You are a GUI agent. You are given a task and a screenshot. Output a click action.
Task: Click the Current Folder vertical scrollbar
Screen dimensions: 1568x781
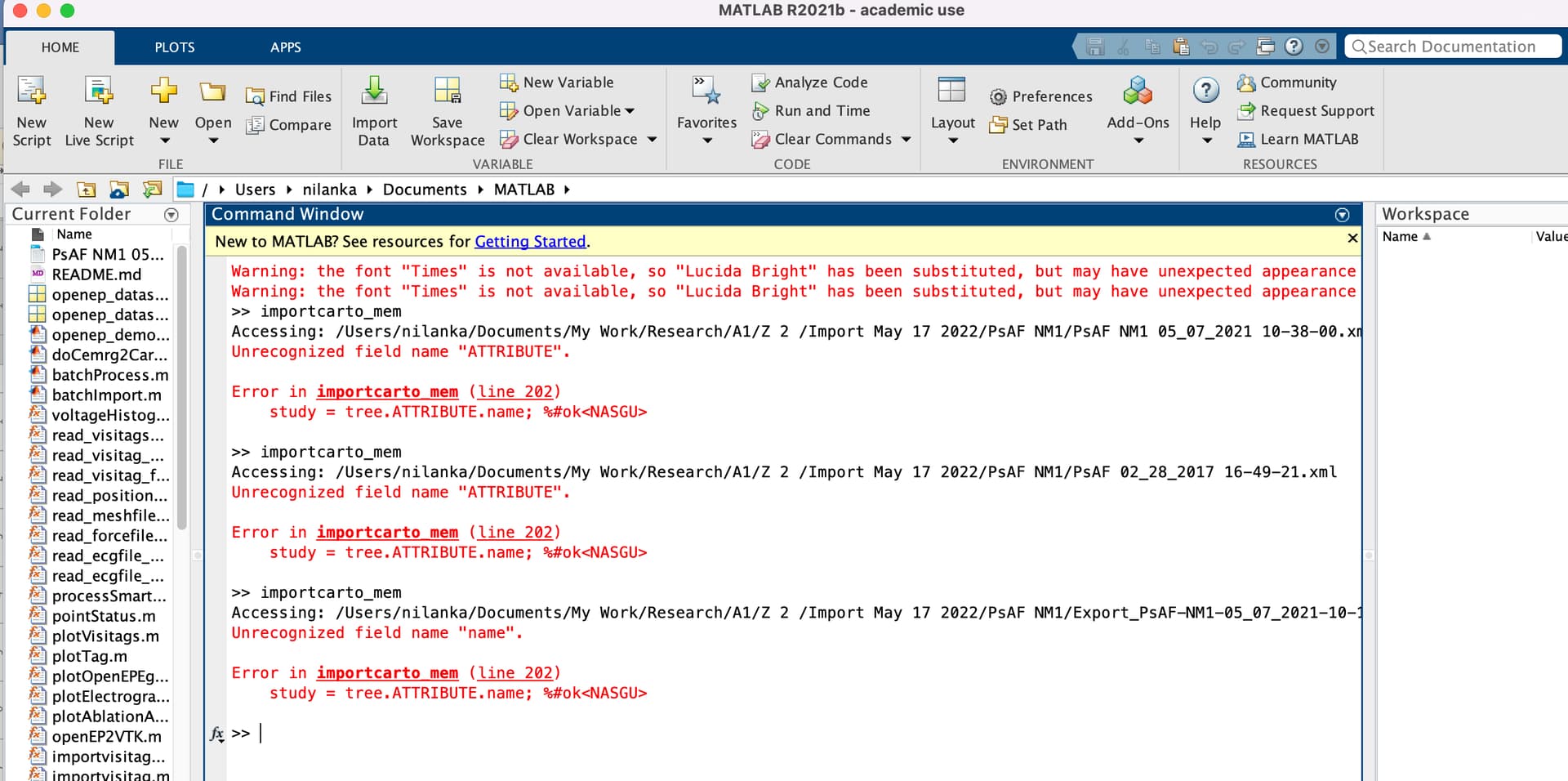point(182,387)
